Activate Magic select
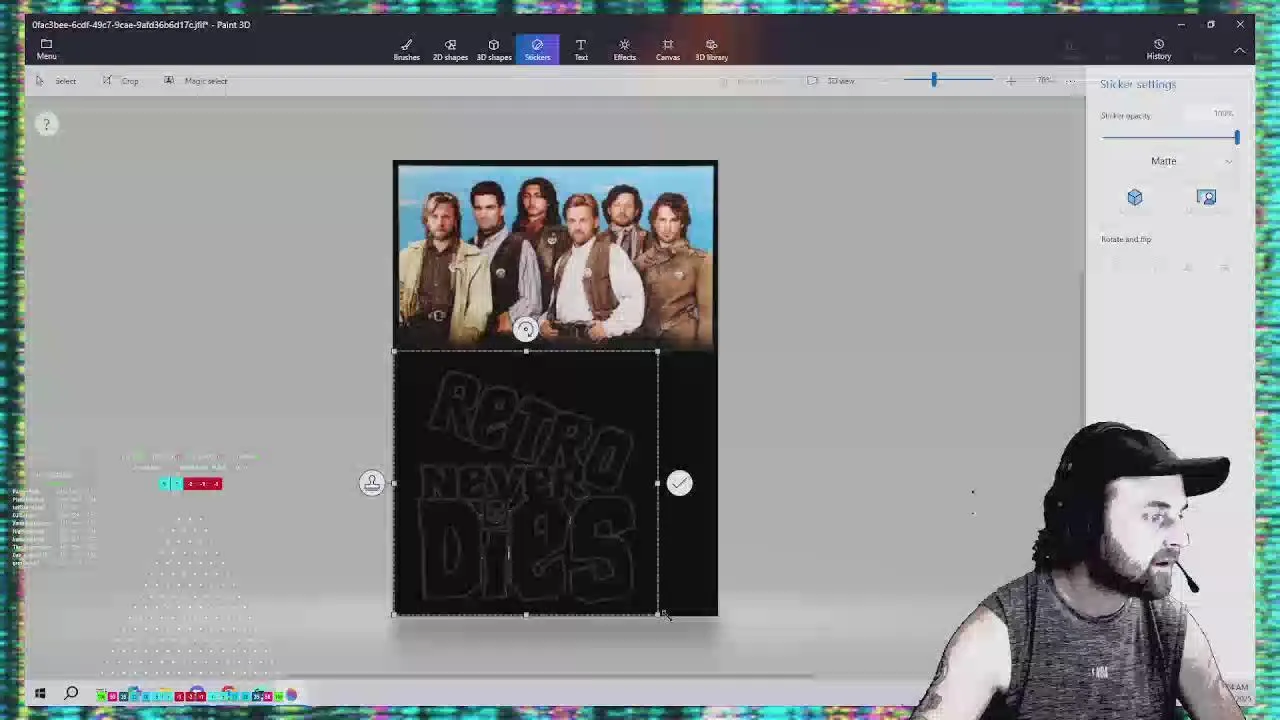 (196, 81)
